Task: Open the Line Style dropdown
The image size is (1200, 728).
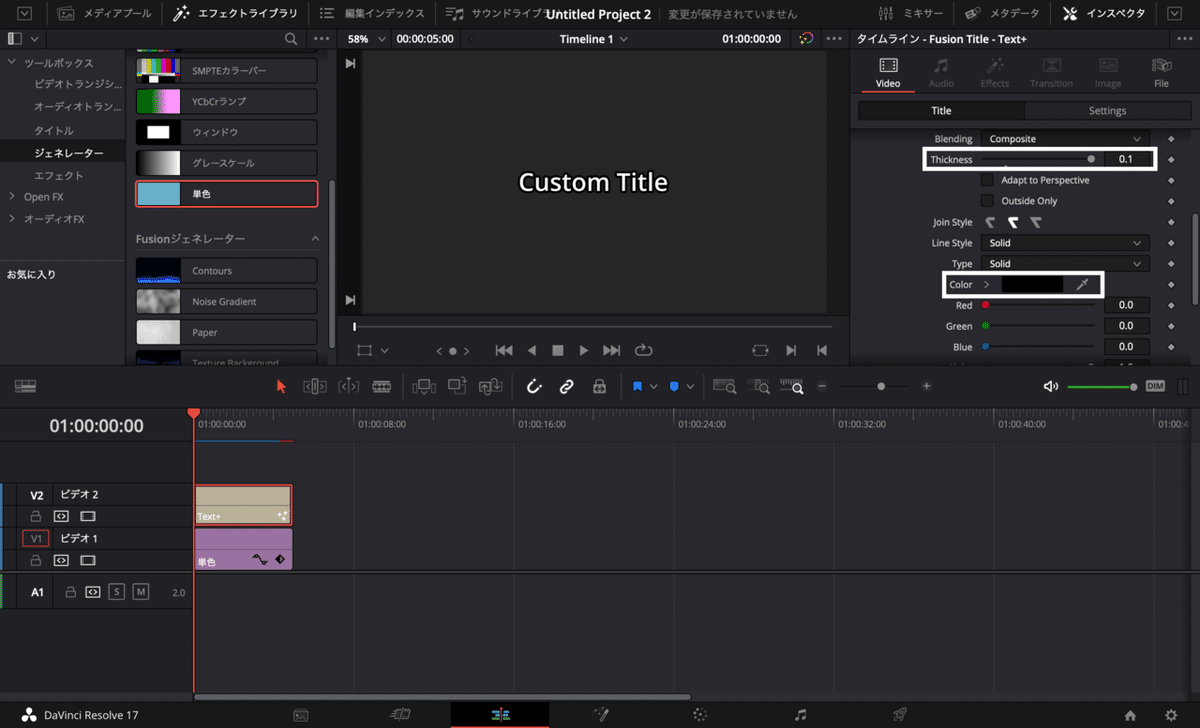Action: [x=1064, y=243]
